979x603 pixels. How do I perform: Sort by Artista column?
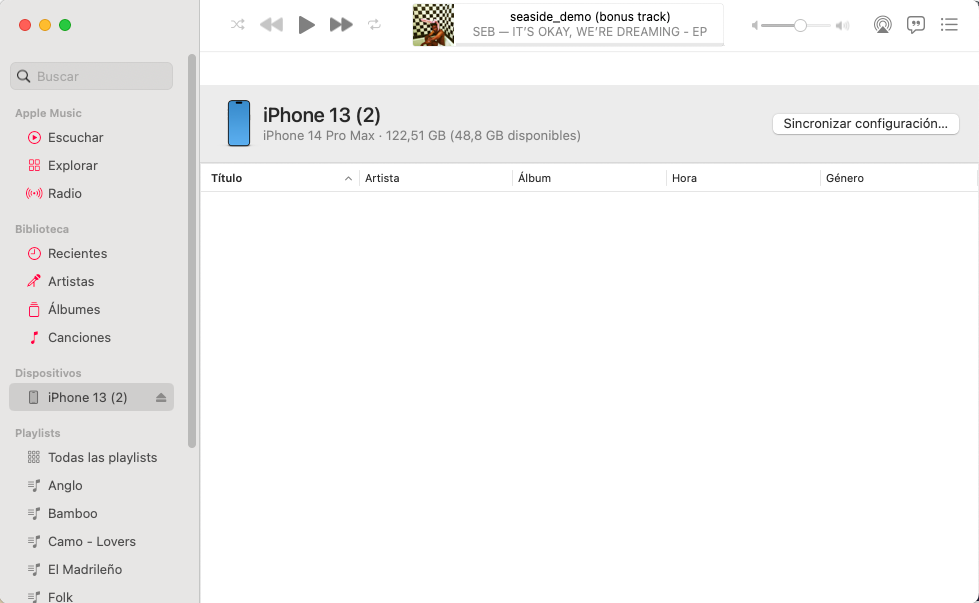pos(436,179)
